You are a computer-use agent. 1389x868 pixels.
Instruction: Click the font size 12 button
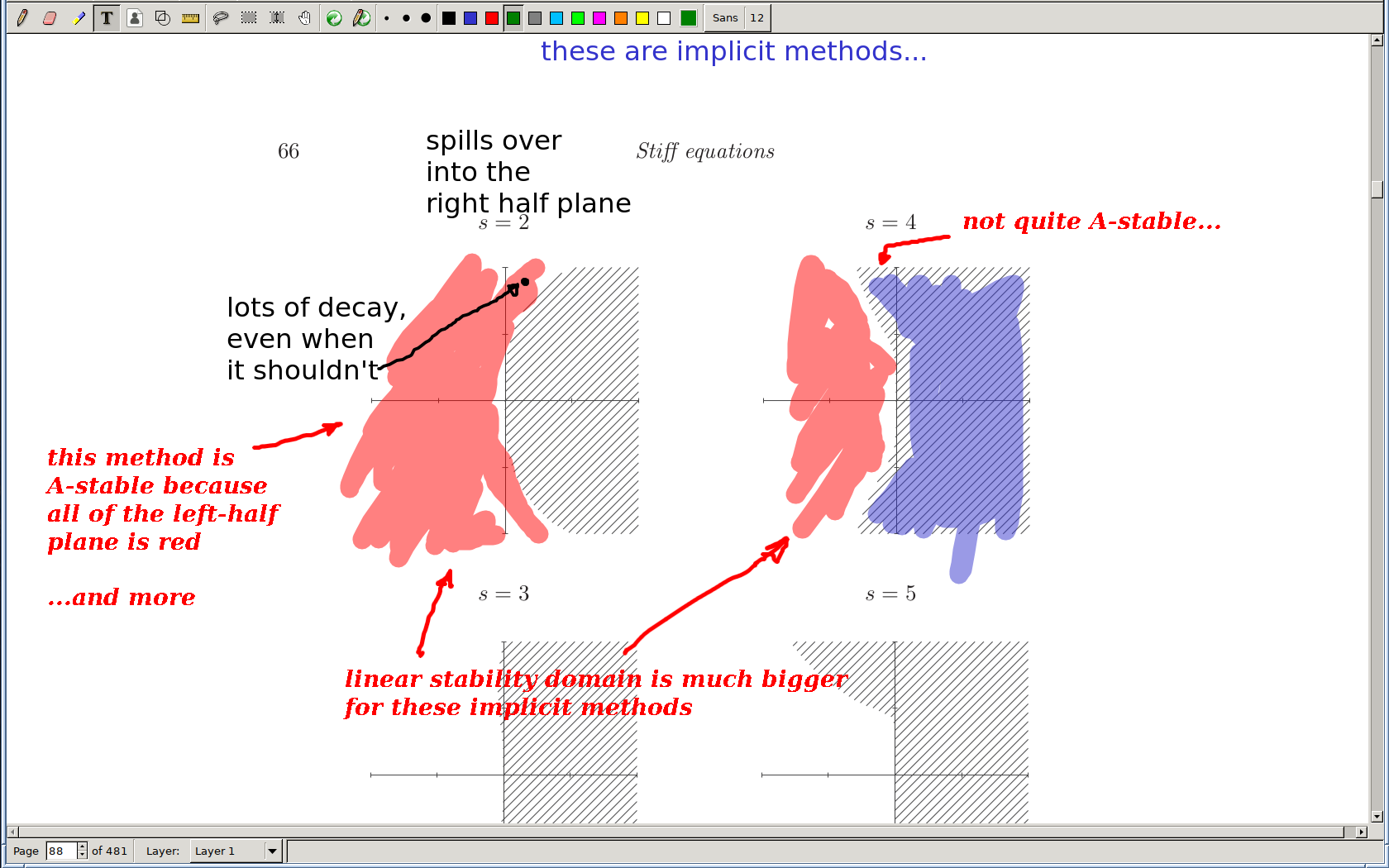[x=757, y=17]
